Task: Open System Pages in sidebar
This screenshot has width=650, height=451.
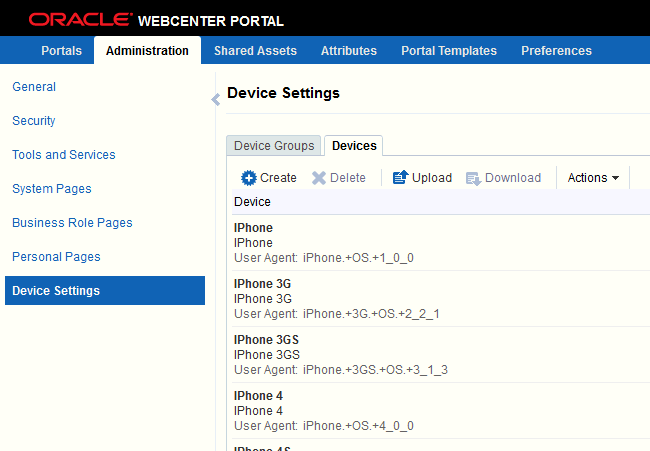Action: tap(52, 189)
